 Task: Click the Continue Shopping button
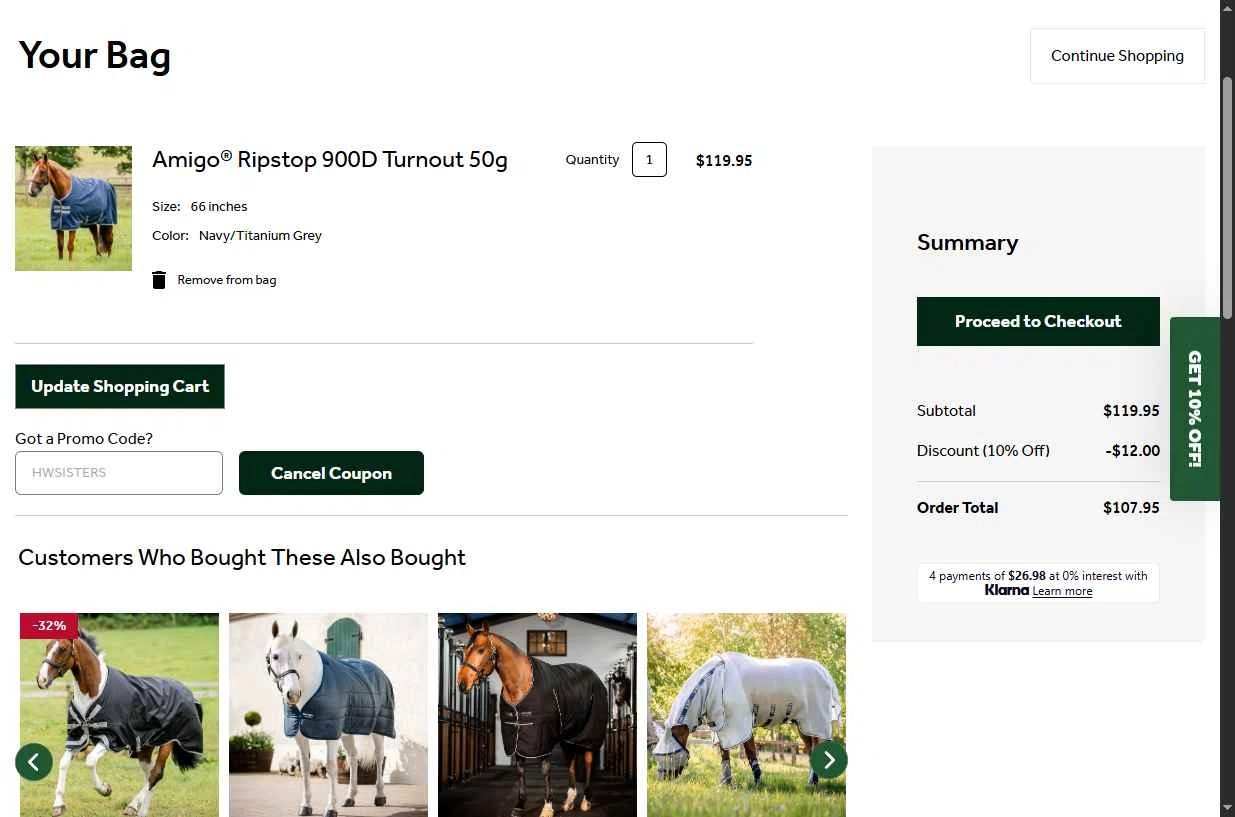1117,56
